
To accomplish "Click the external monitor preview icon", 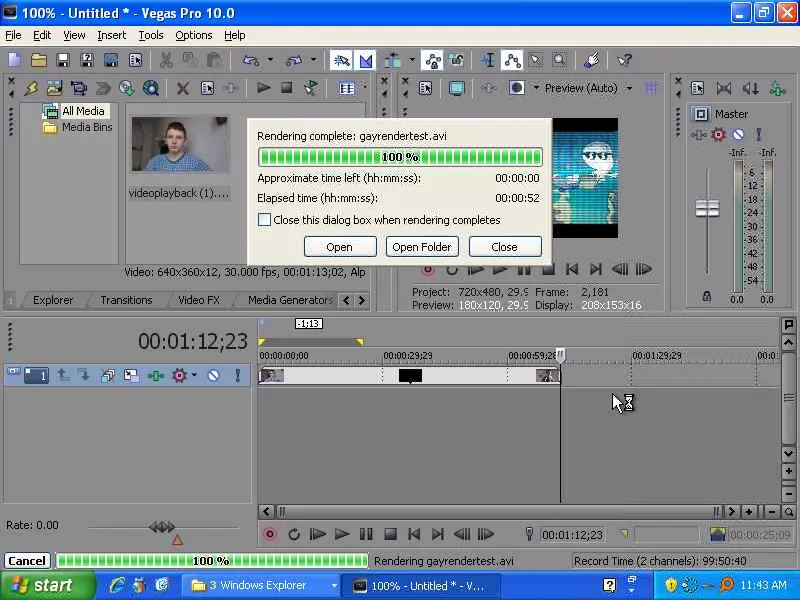I will (457, 88).
